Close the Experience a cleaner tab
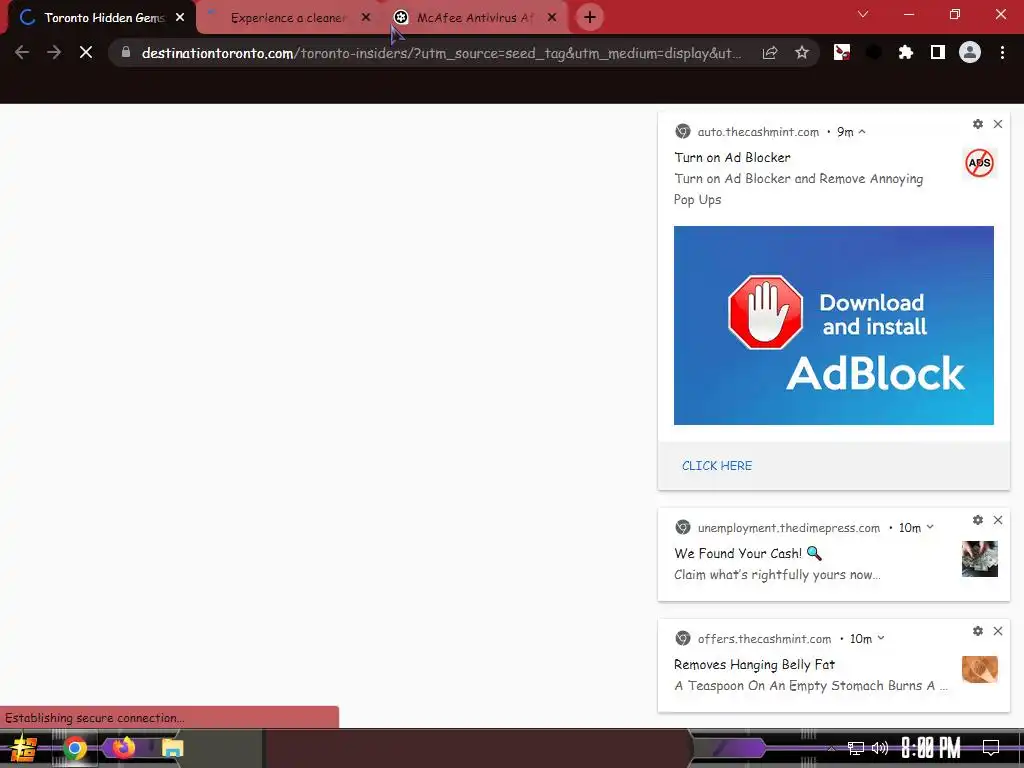Screen dimensions: 1024x768 point(366,18)
